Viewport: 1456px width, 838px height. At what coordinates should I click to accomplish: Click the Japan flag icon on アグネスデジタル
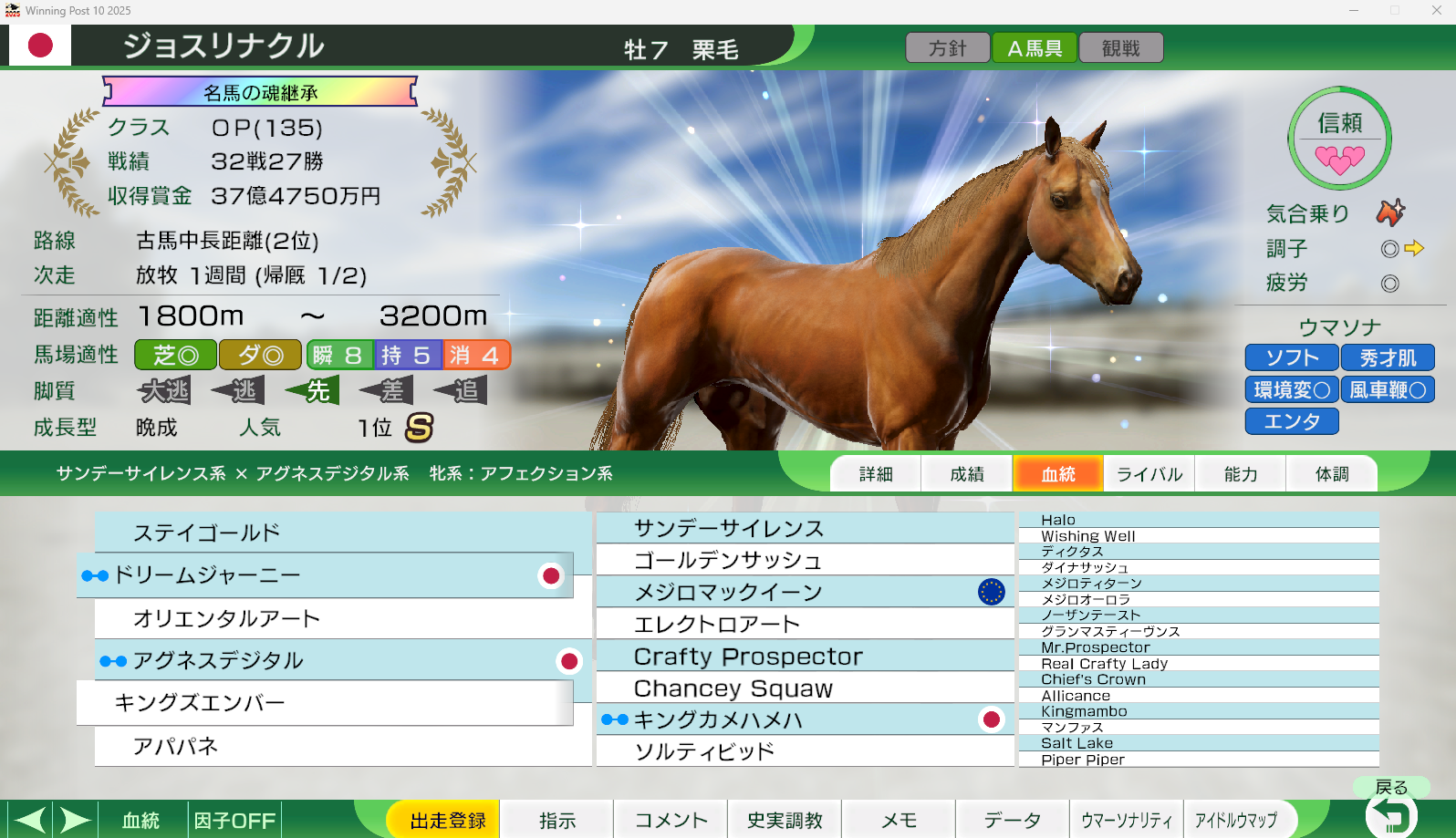(569, 660)
